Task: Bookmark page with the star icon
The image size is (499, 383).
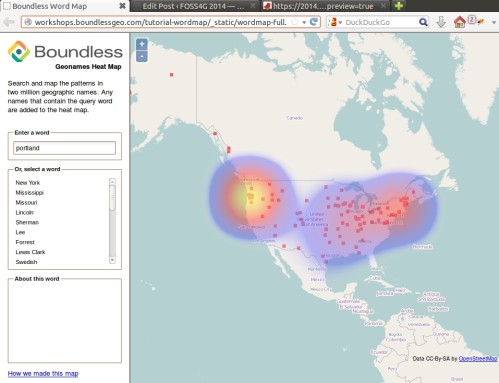Action: (x=295, y=22)
